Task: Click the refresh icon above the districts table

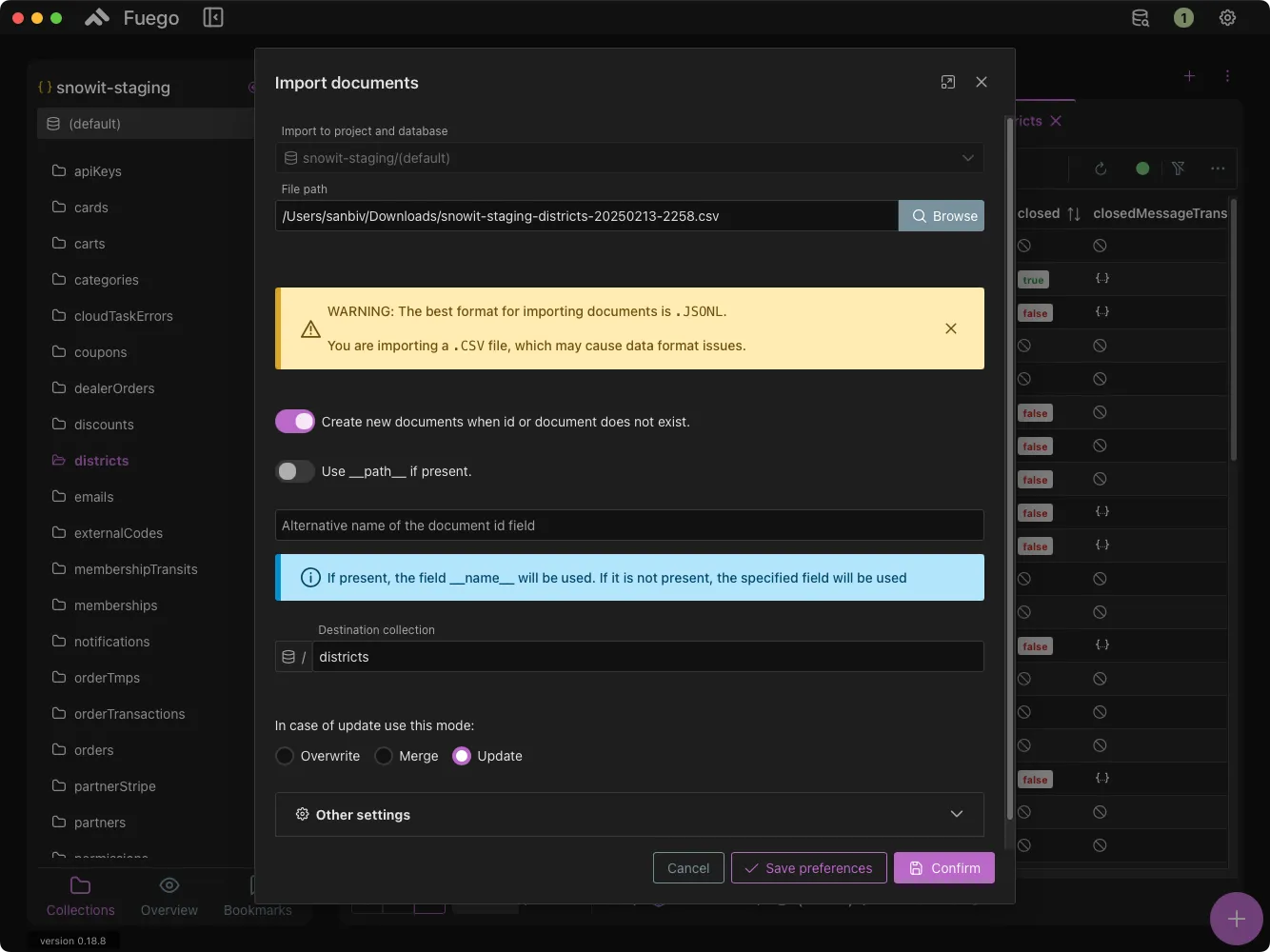Action: pos(1101,169)
